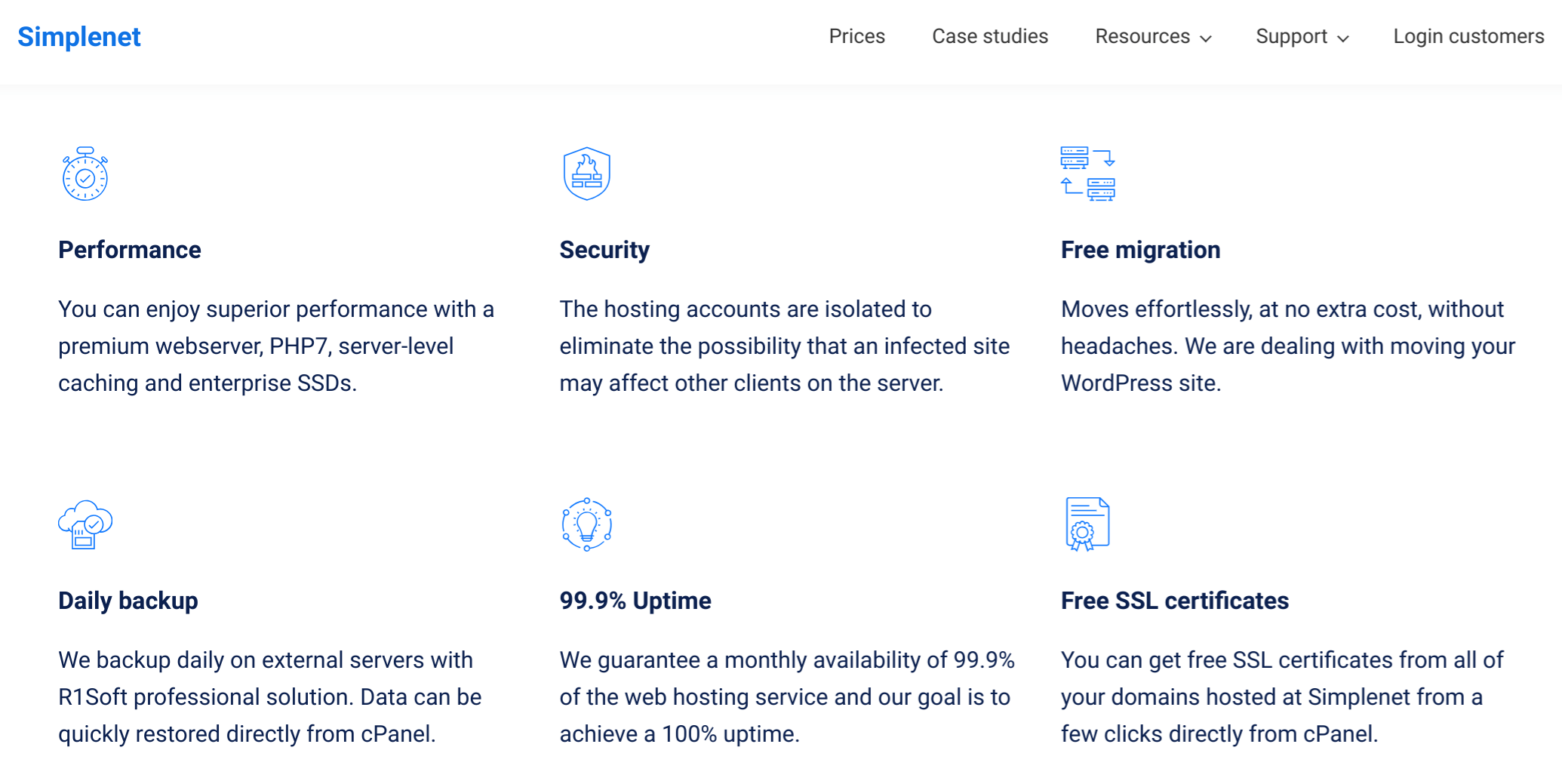Select the Performance heading
This screenshot has width=1562, height=784.
[130, 250]
